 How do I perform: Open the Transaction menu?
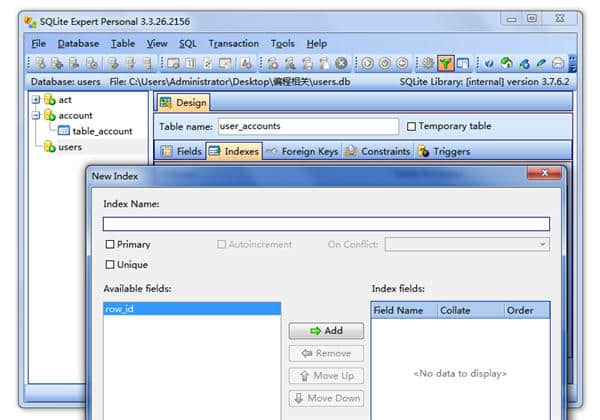[x=233, y=43]
